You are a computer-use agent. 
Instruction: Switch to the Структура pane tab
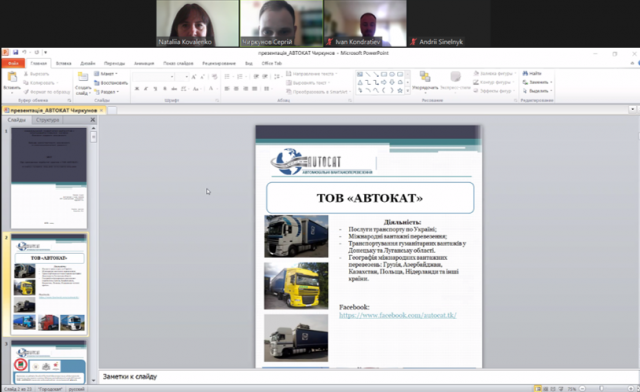[x=48, y=120]
